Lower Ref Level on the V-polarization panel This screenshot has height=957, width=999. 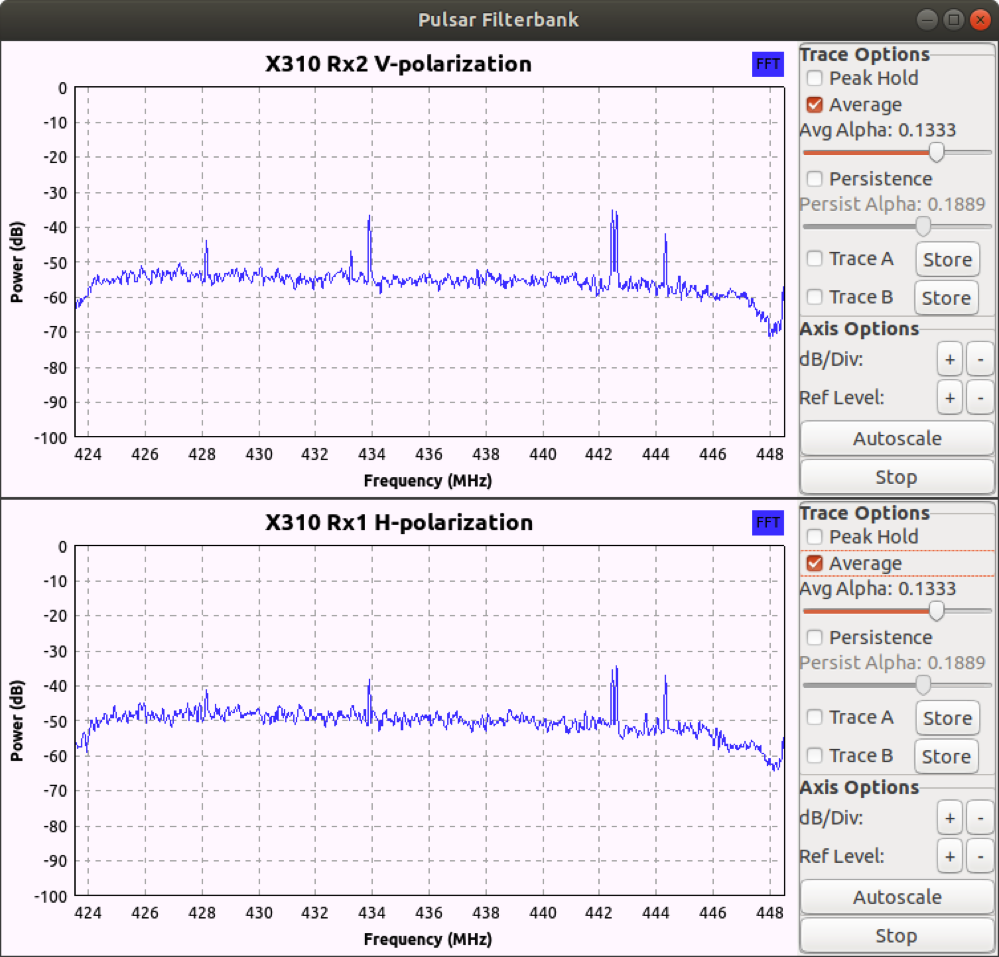pyautogui.click(x=981, y=398)
